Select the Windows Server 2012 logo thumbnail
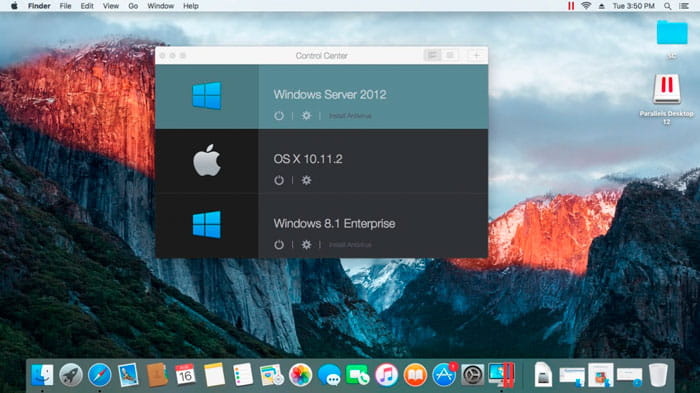Image resolution: width=700 pixels, height=393 pixels. [207, 96]
